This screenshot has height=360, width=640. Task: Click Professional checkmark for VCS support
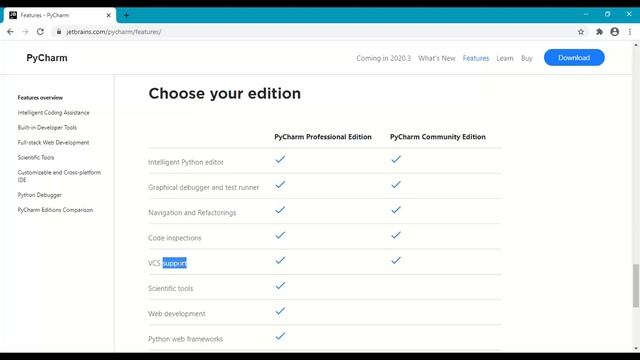click(x=280, y=260)
